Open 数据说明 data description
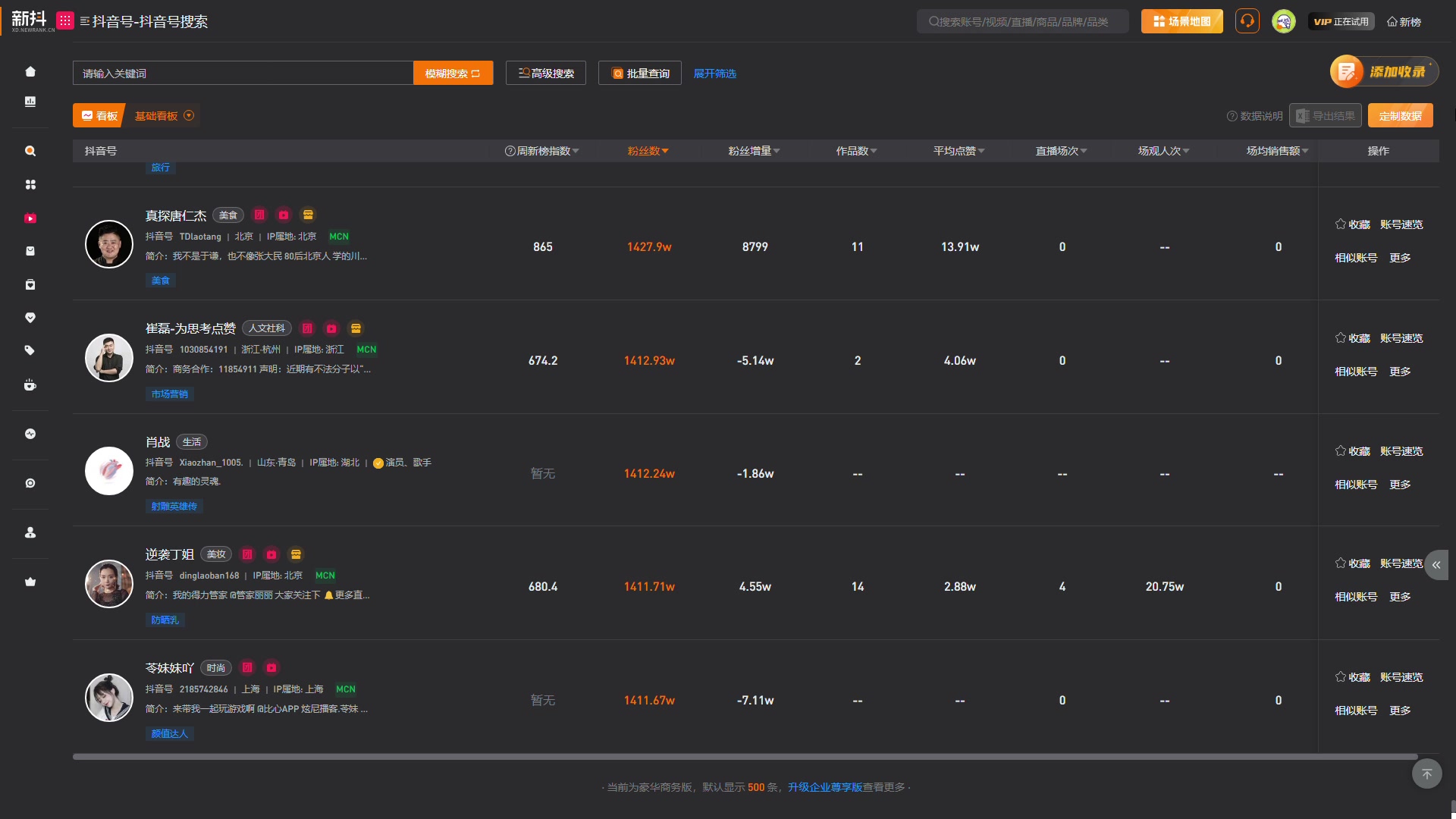The image size is (1456, 819). coord(1255,116)
